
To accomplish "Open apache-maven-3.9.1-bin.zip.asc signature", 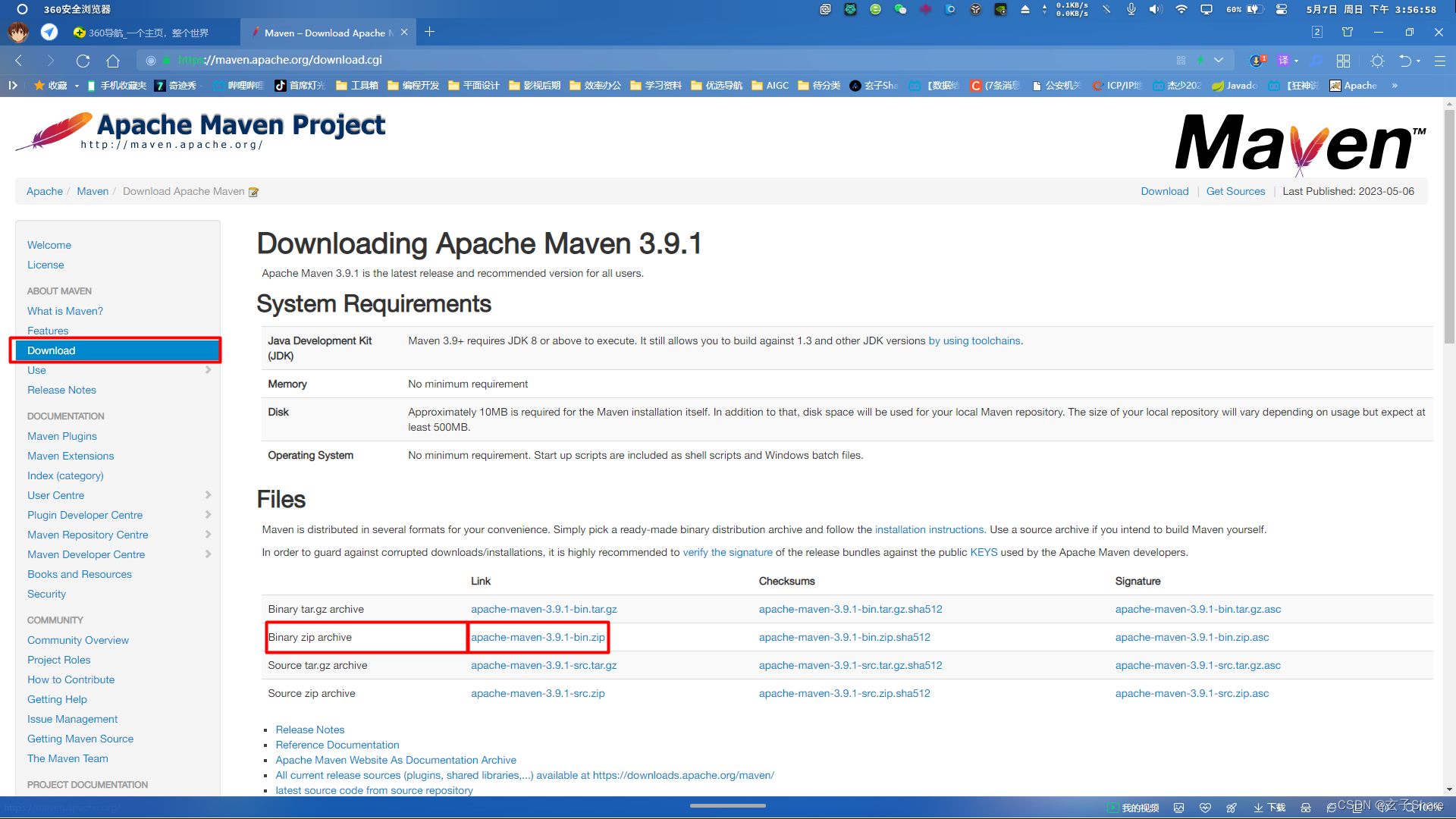I will pyautogui.click(x=1191, y=637).
